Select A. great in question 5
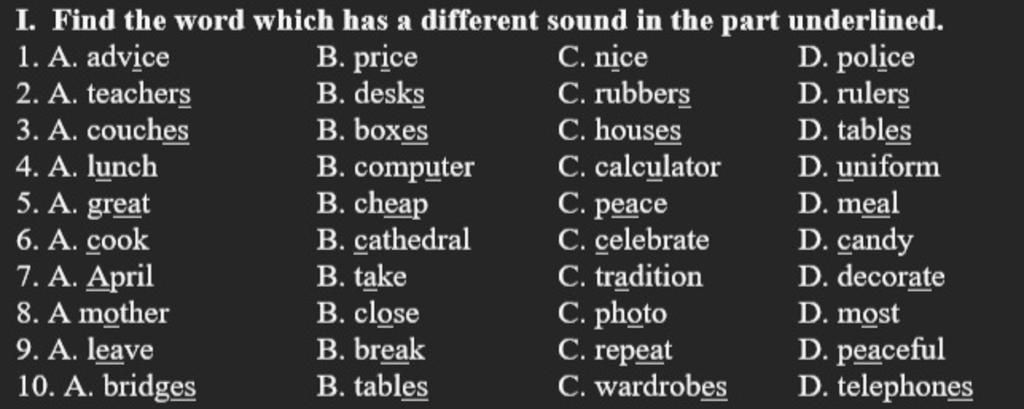This screenshot has width=1024, height=409. tap(99, 204)
